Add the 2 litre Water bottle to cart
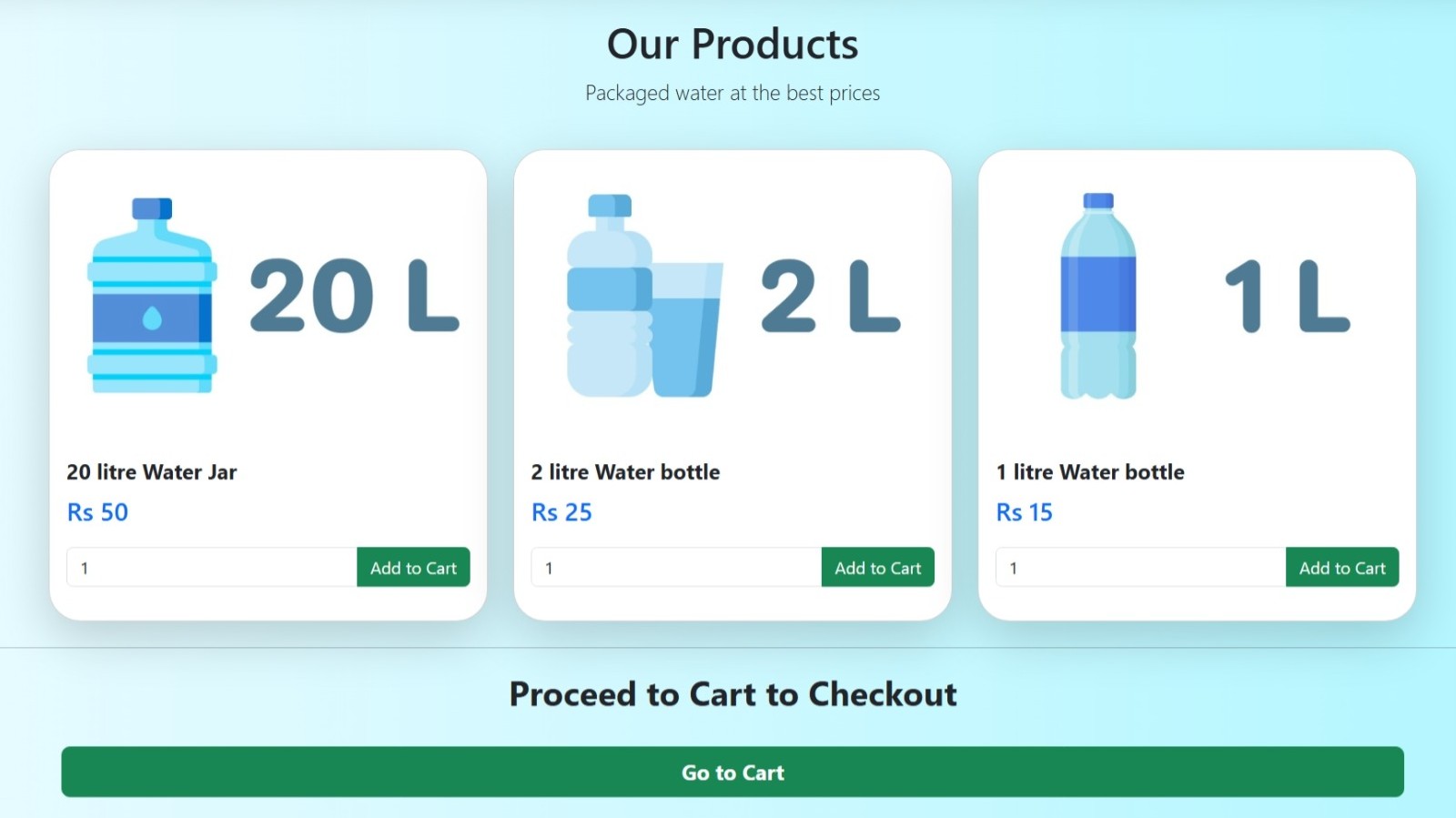Viewport: 1456px width, 818px height. tap(877, 567)
